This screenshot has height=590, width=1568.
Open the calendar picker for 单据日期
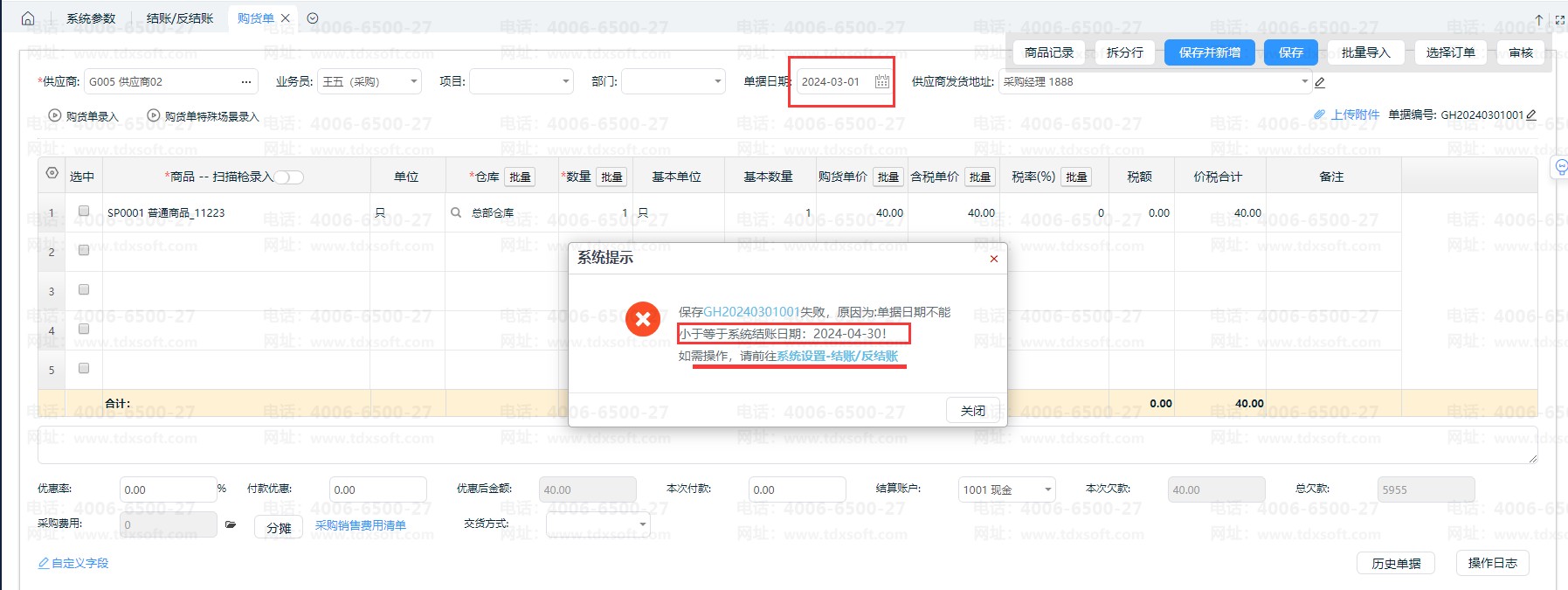click(881, 81)
